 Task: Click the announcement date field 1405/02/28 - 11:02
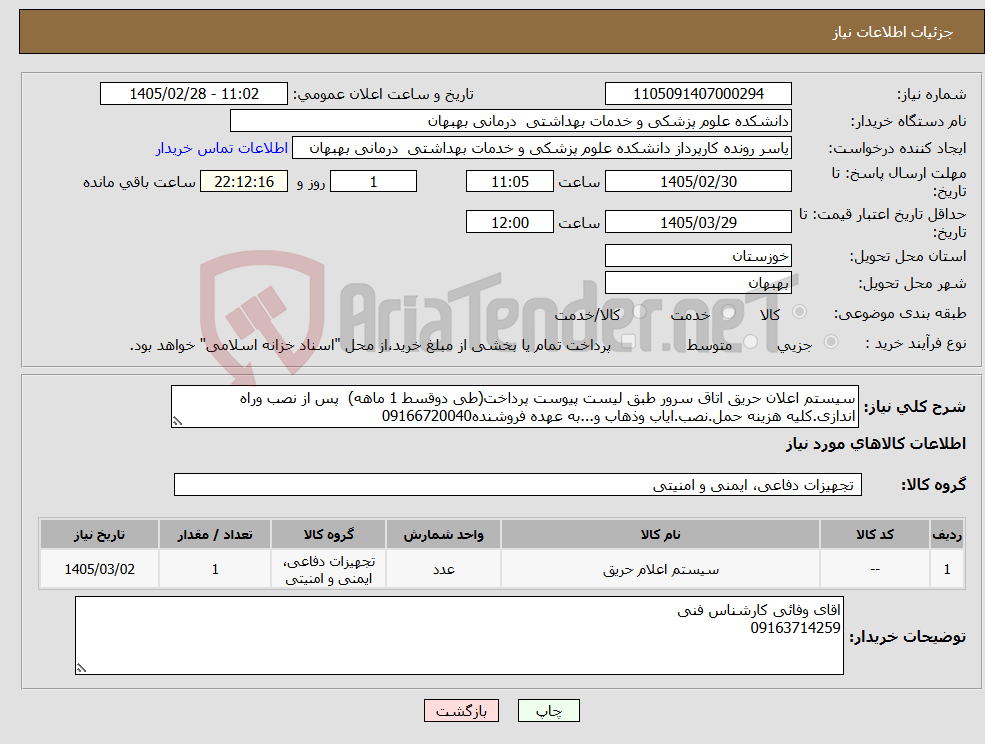(x=193, y=94)
